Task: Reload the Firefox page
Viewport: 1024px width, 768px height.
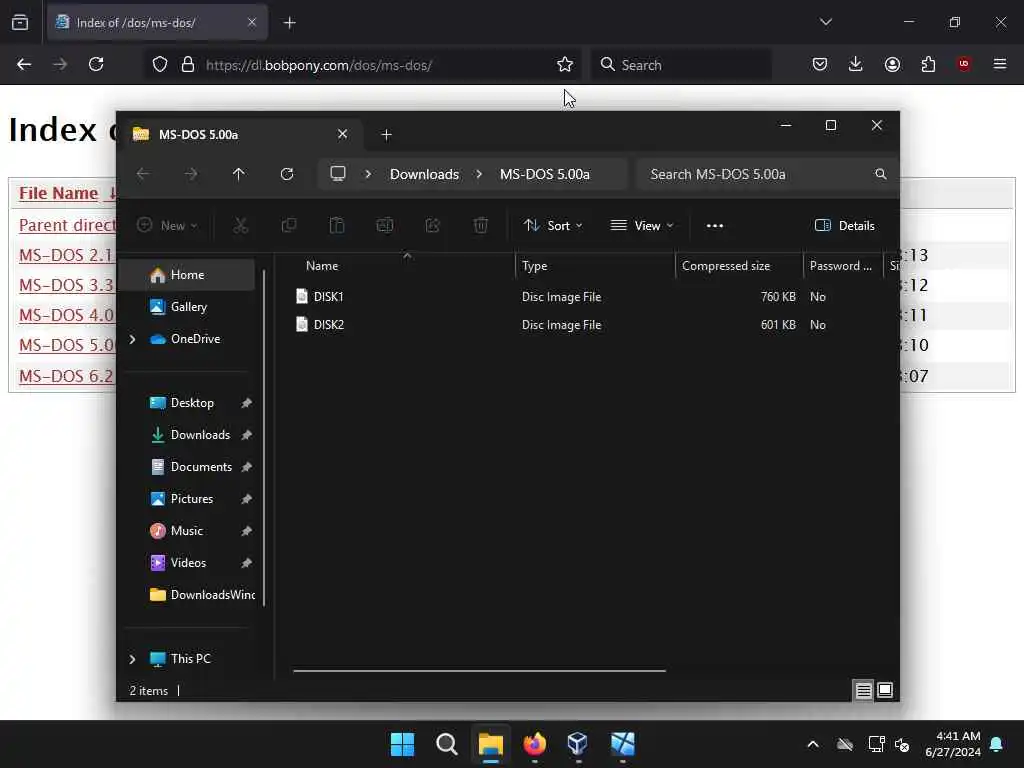Action: [96, 64]
